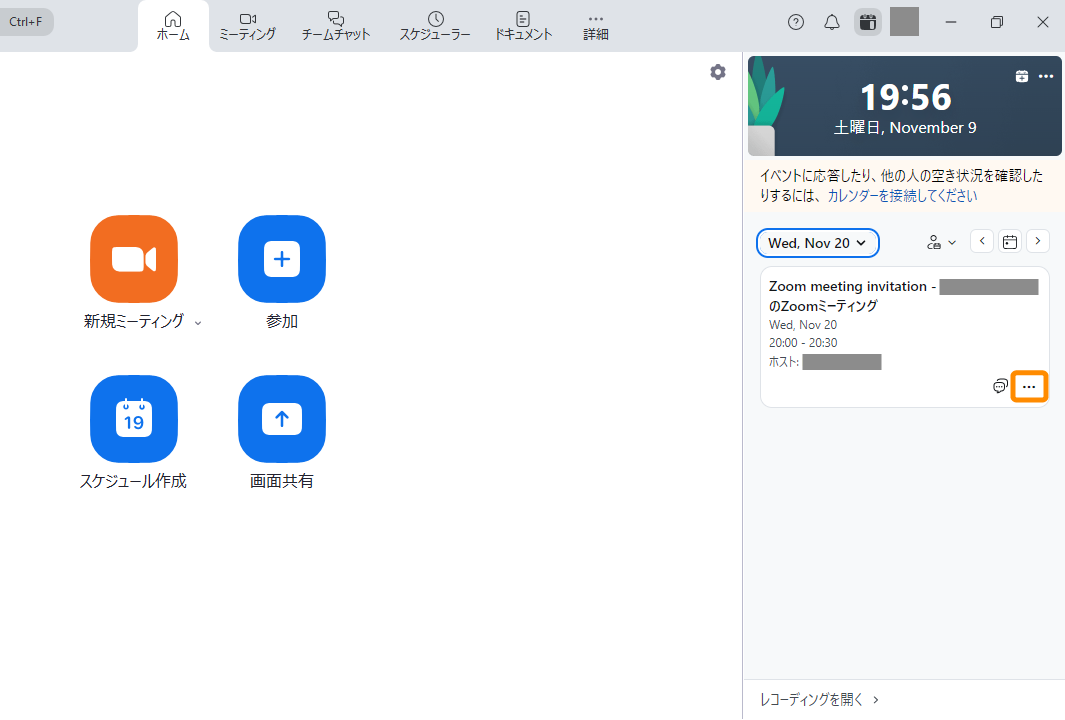Open the Wed, Nov 20 date dropdown
The image size is (1065, 720).
point(818,243)
